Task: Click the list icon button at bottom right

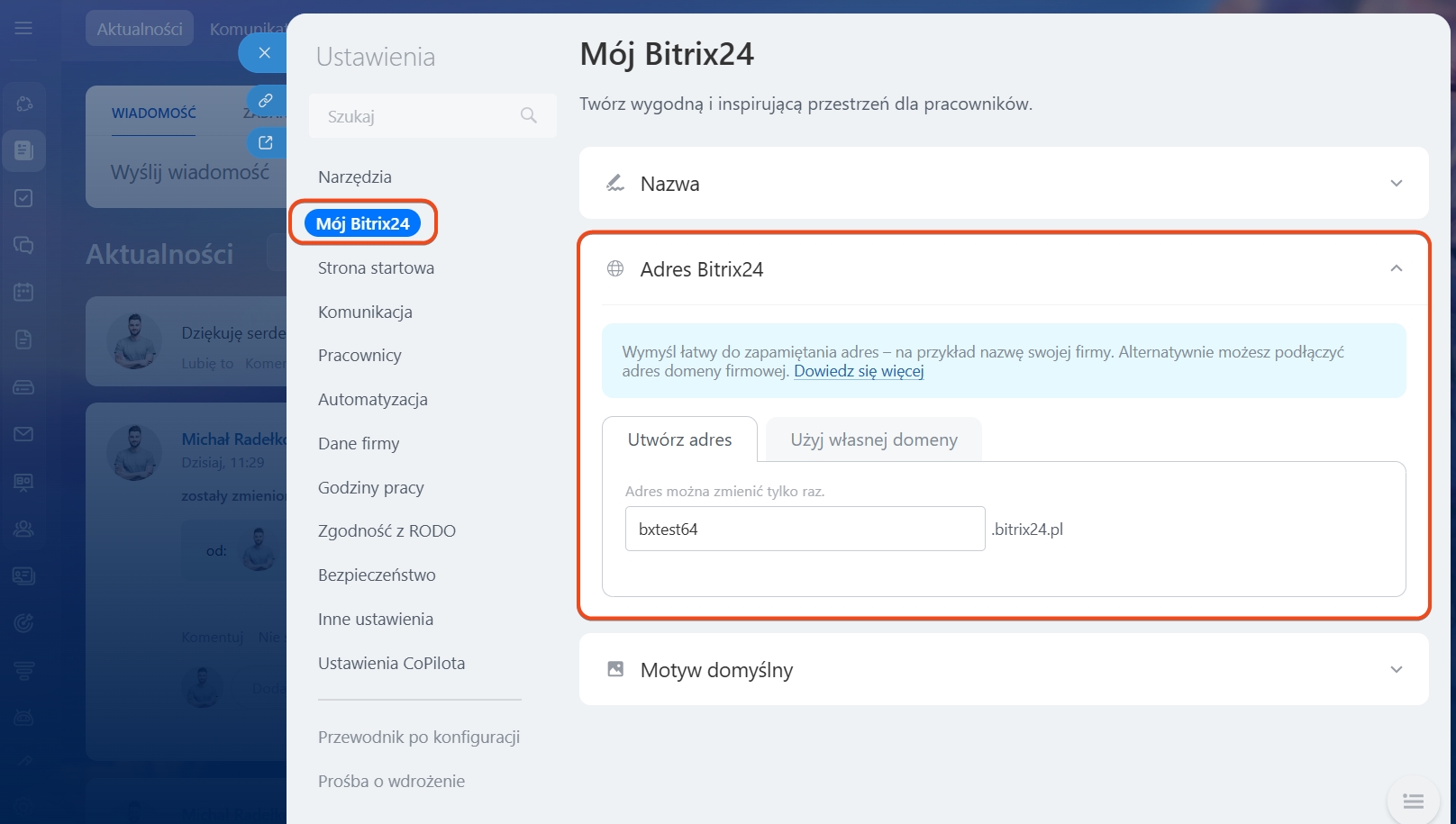Action: (x=1413, y=801)
